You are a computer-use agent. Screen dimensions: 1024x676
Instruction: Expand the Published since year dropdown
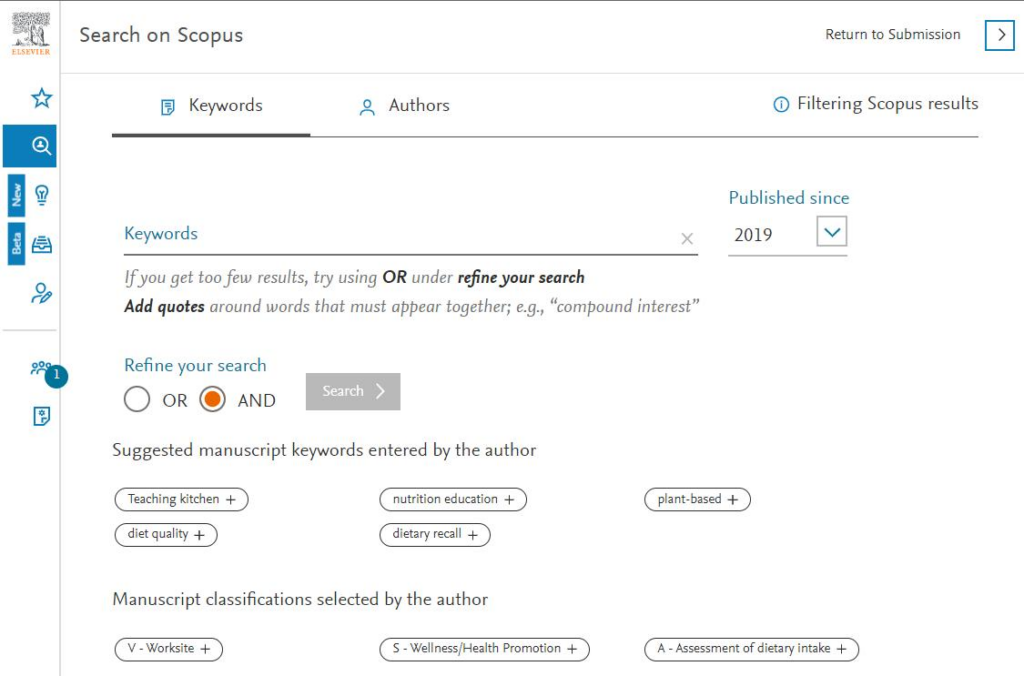click(831, 232)
